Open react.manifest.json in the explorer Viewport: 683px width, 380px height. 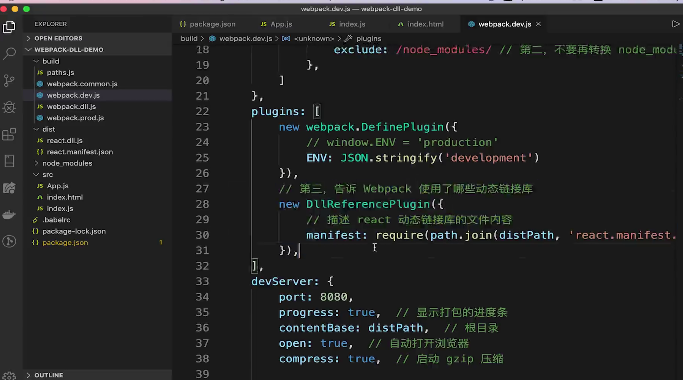point(80,152)
